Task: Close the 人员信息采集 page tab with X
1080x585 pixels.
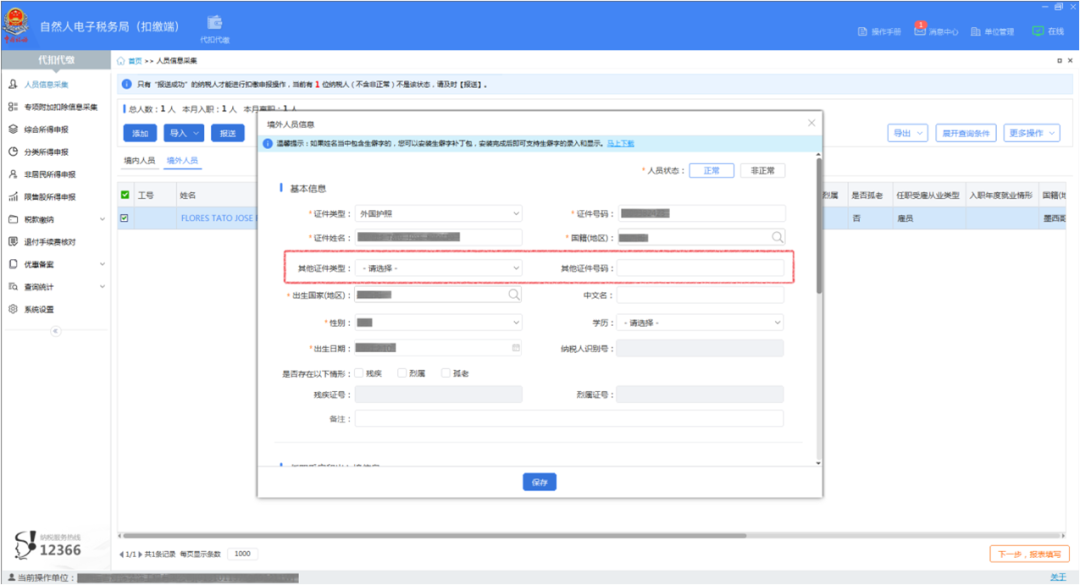Action: click(1070, 61)
